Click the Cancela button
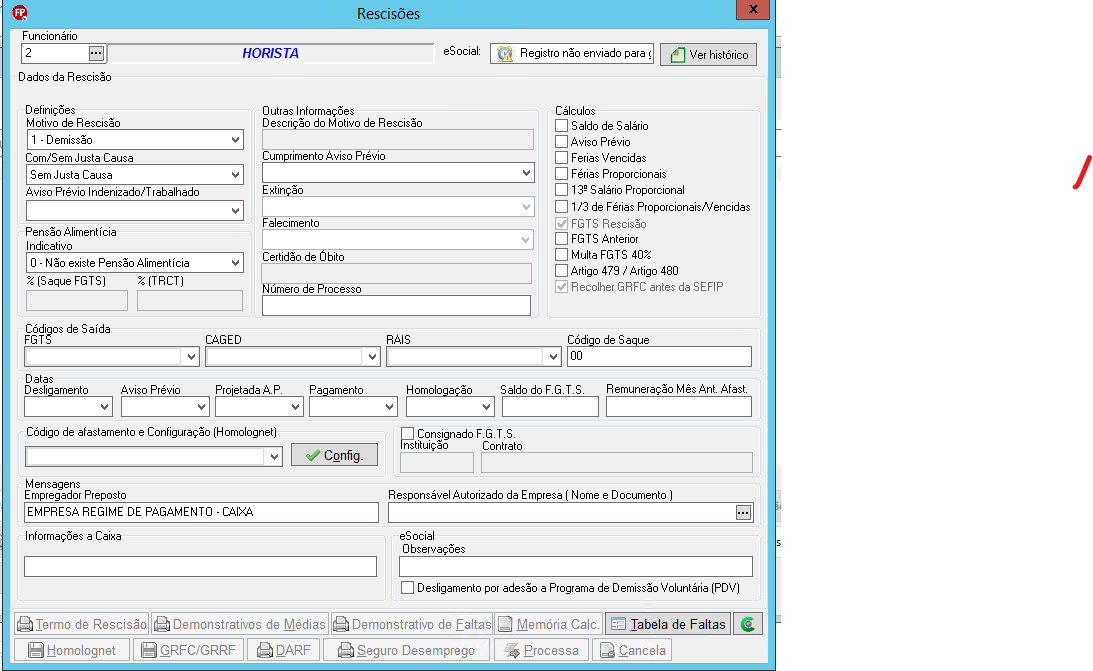The height and width of the screenshot is (671, 1093). point(632,650)
